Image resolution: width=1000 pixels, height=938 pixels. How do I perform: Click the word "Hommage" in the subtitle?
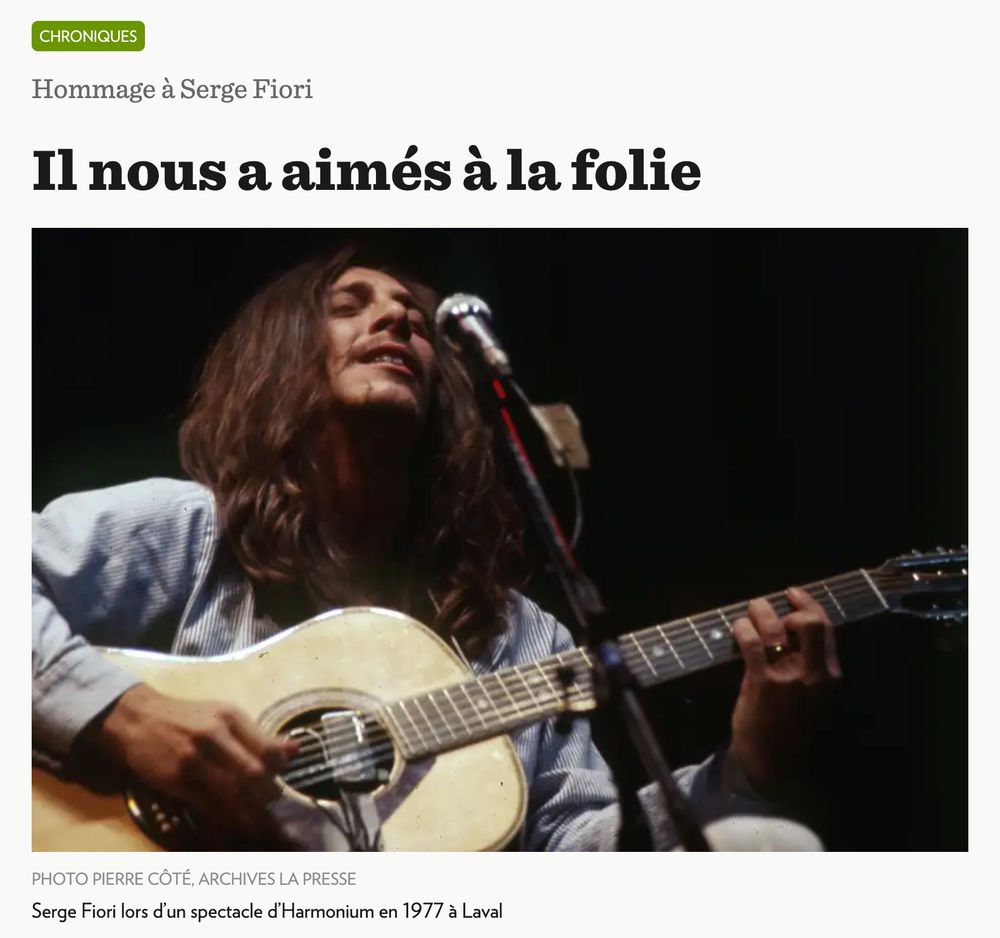coord(94,90)
